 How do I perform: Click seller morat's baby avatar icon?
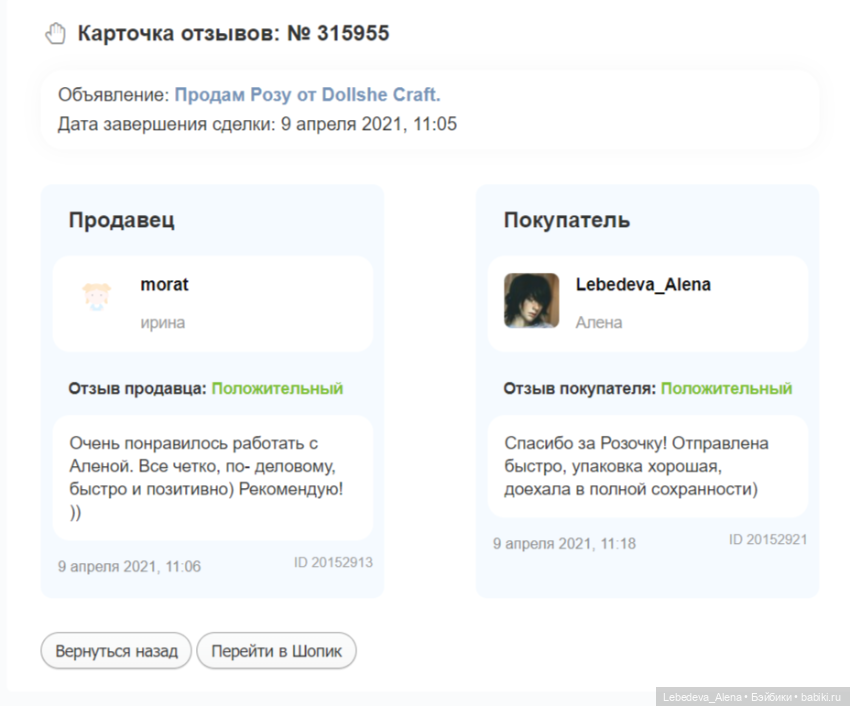tap(96, 298)
